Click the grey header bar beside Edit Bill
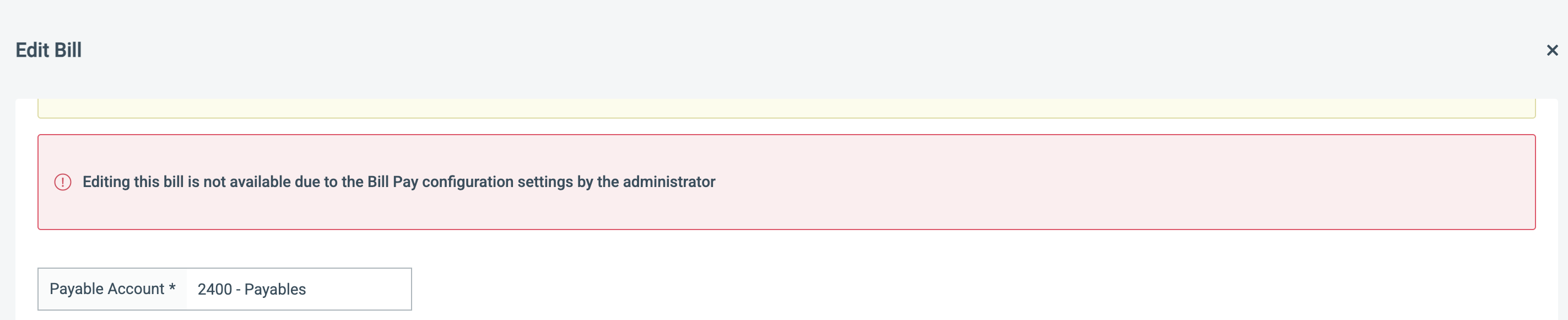The height and width of the screenshot is (320, 1568). point(791,50)
